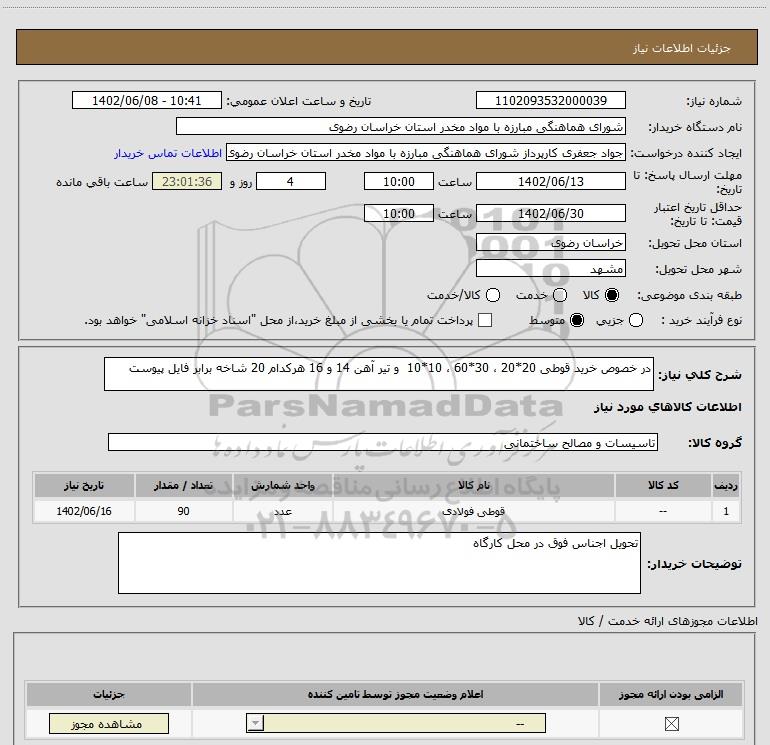
Task: Select the کالا/خدمت radio option
Action: (x=493, y=295)
